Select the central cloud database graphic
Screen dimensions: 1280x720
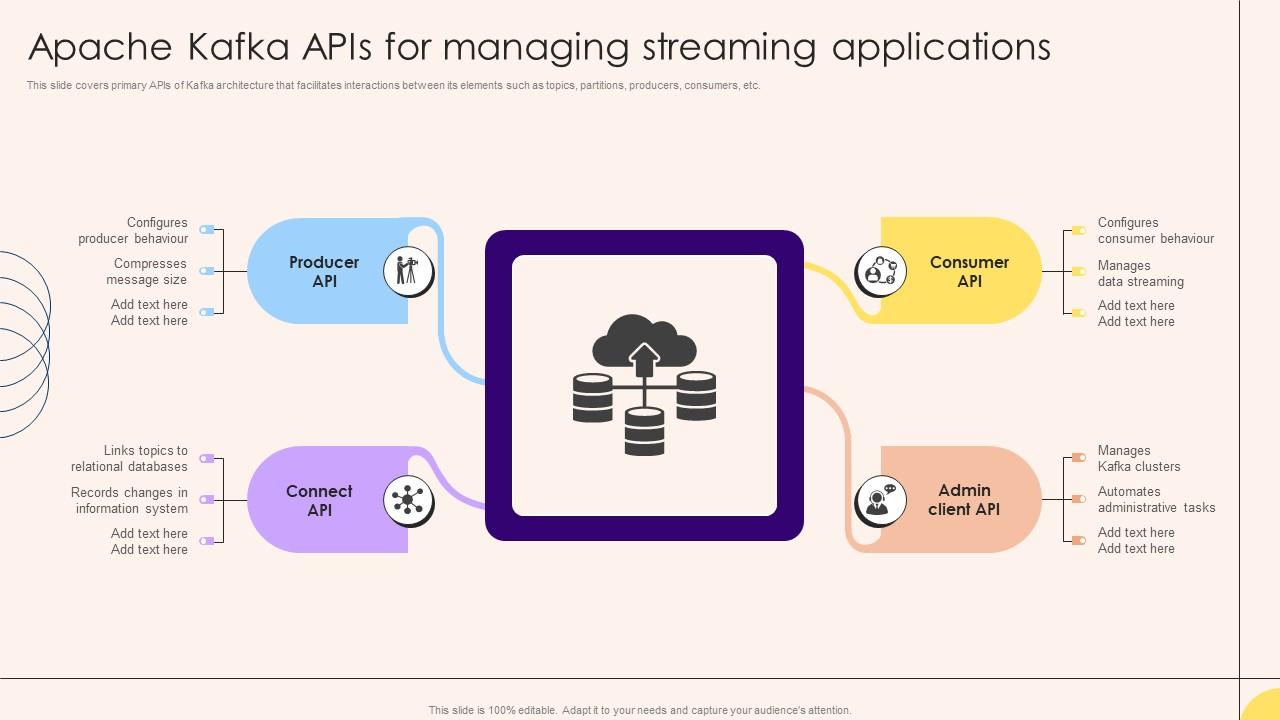click(x=644, y=385)
